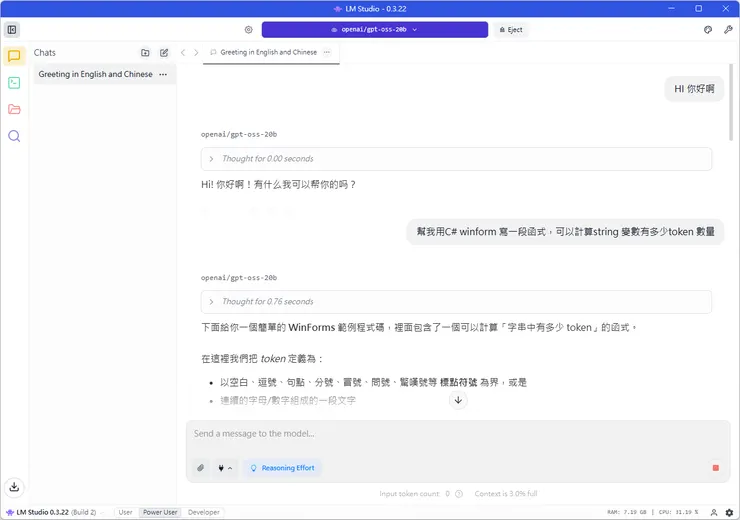
Task: Toggle the Reasoning Effort option
Action: (283, 468)
